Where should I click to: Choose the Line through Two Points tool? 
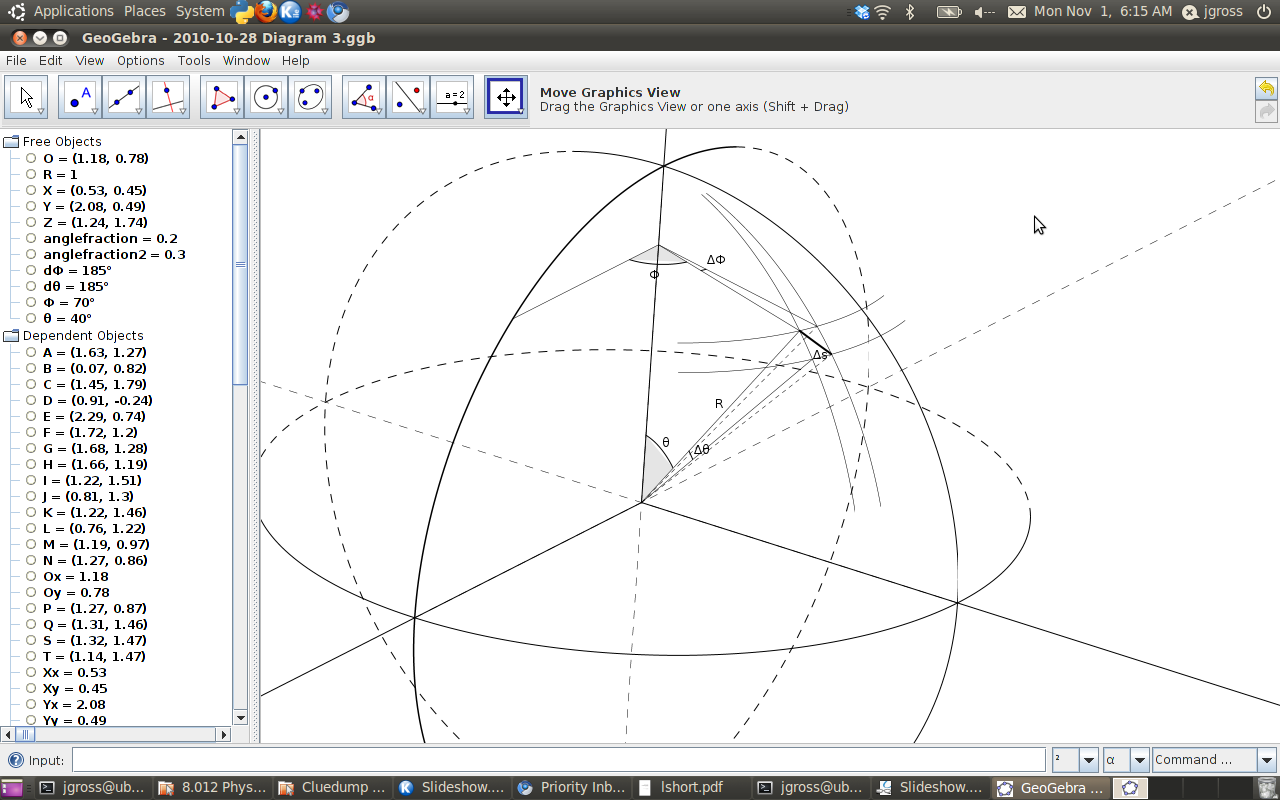124,97
